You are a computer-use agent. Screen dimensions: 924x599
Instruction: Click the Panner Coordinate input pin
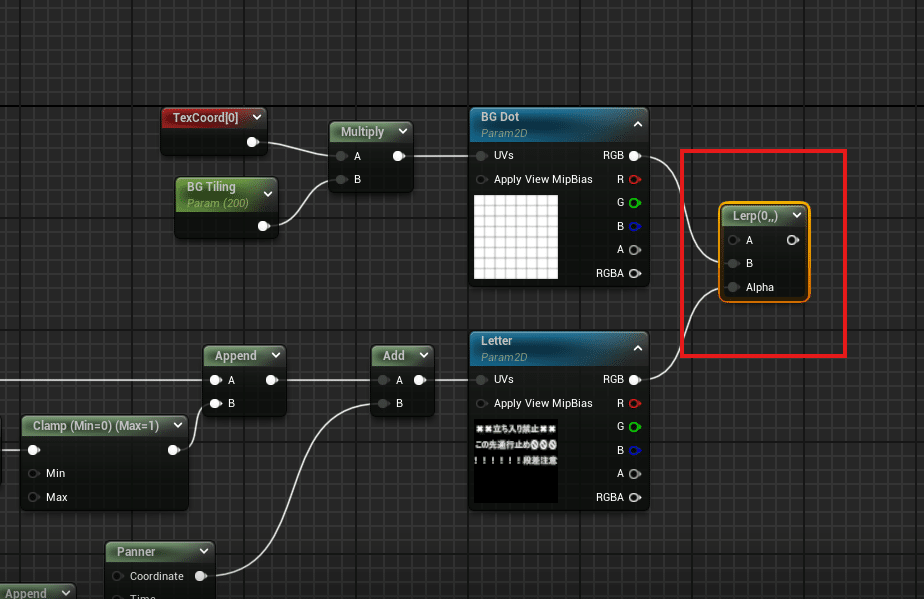[117, 576]
